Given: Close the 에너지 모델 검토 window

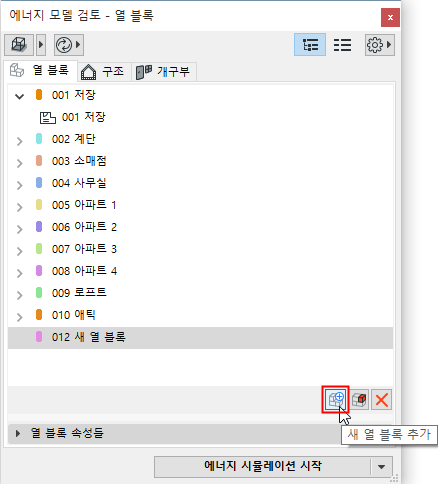Looking at the screenshot, I should point(390,17).
